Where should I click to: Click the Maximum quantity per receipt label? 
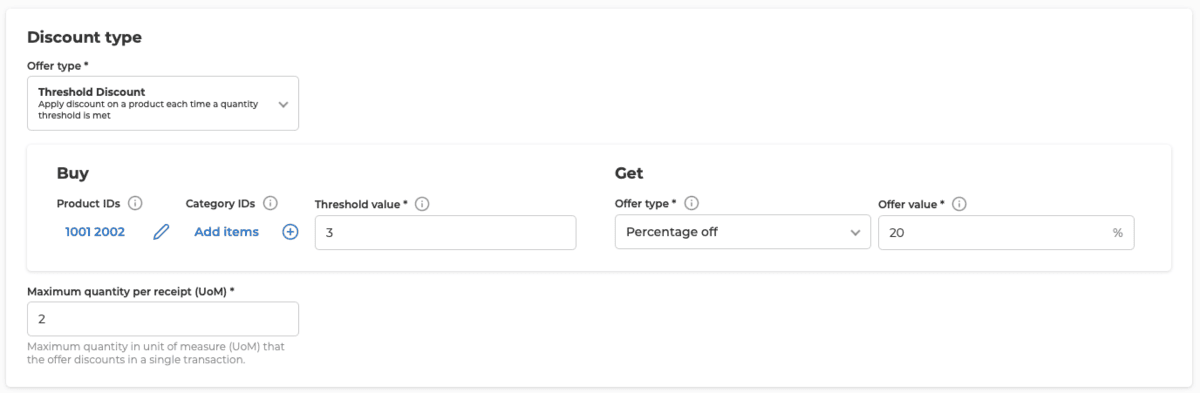click(x=131, y=291)
